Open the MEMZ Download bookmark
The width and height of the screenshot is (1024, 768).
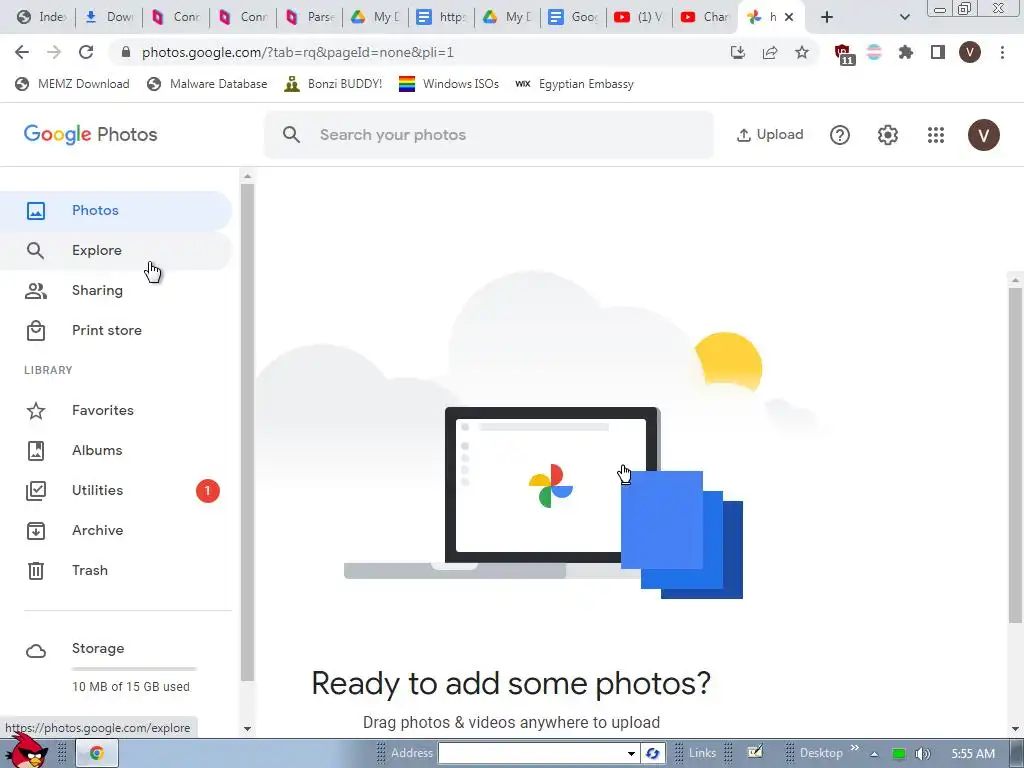[x=72, y=84]
